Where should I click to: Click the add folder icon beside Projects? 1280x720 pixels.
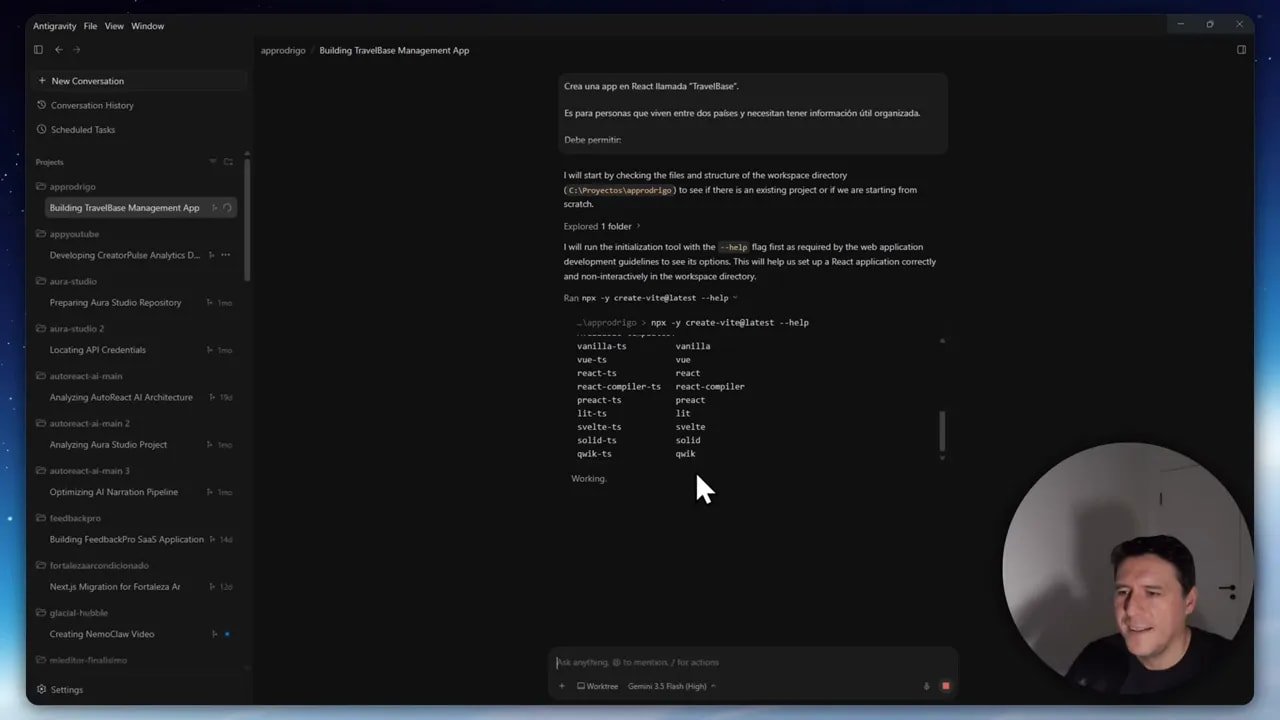(228, 162)
